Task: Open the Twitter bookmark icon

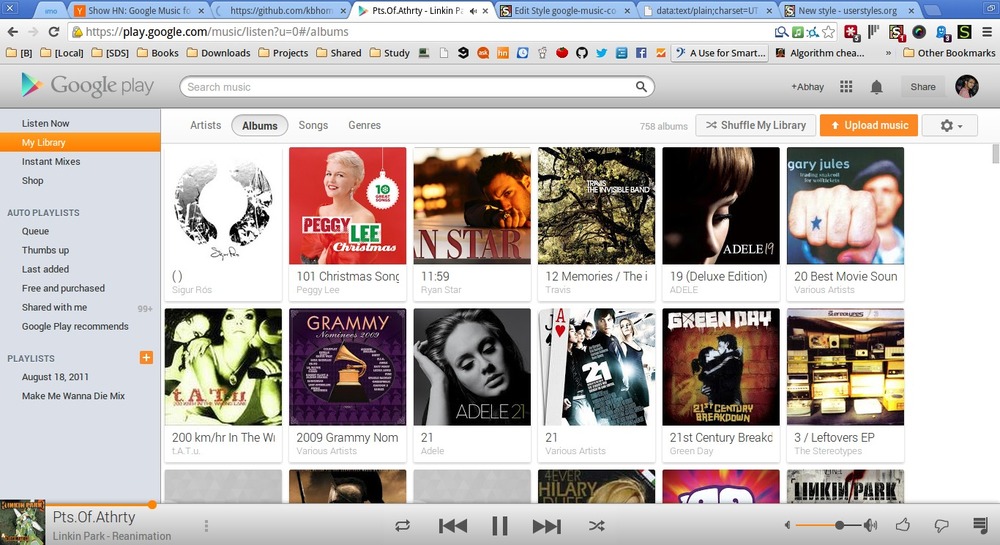Action: click(x=601, y=53)
